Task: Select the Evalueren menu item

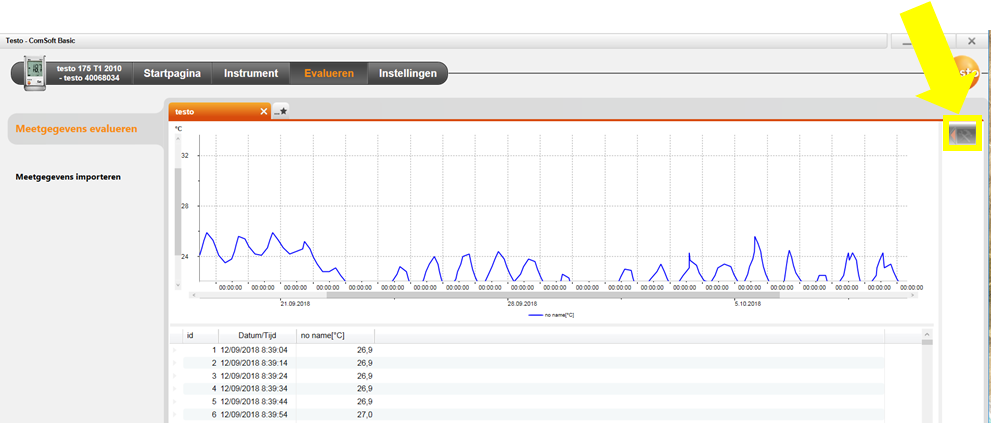Action: point(329,73)
